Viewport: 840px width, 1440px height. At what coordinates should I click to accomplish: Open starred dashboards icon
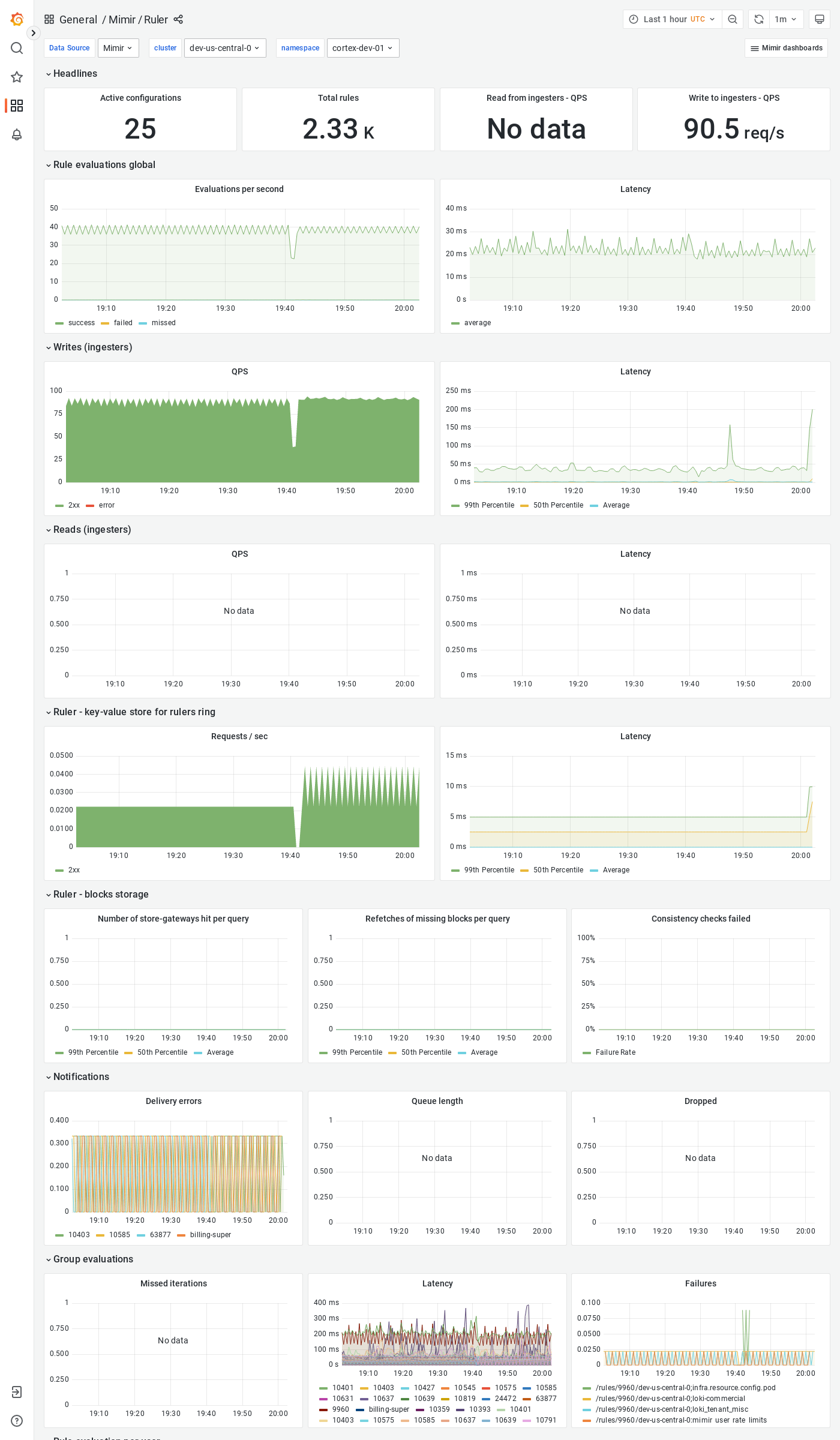[x=17, y=77]
